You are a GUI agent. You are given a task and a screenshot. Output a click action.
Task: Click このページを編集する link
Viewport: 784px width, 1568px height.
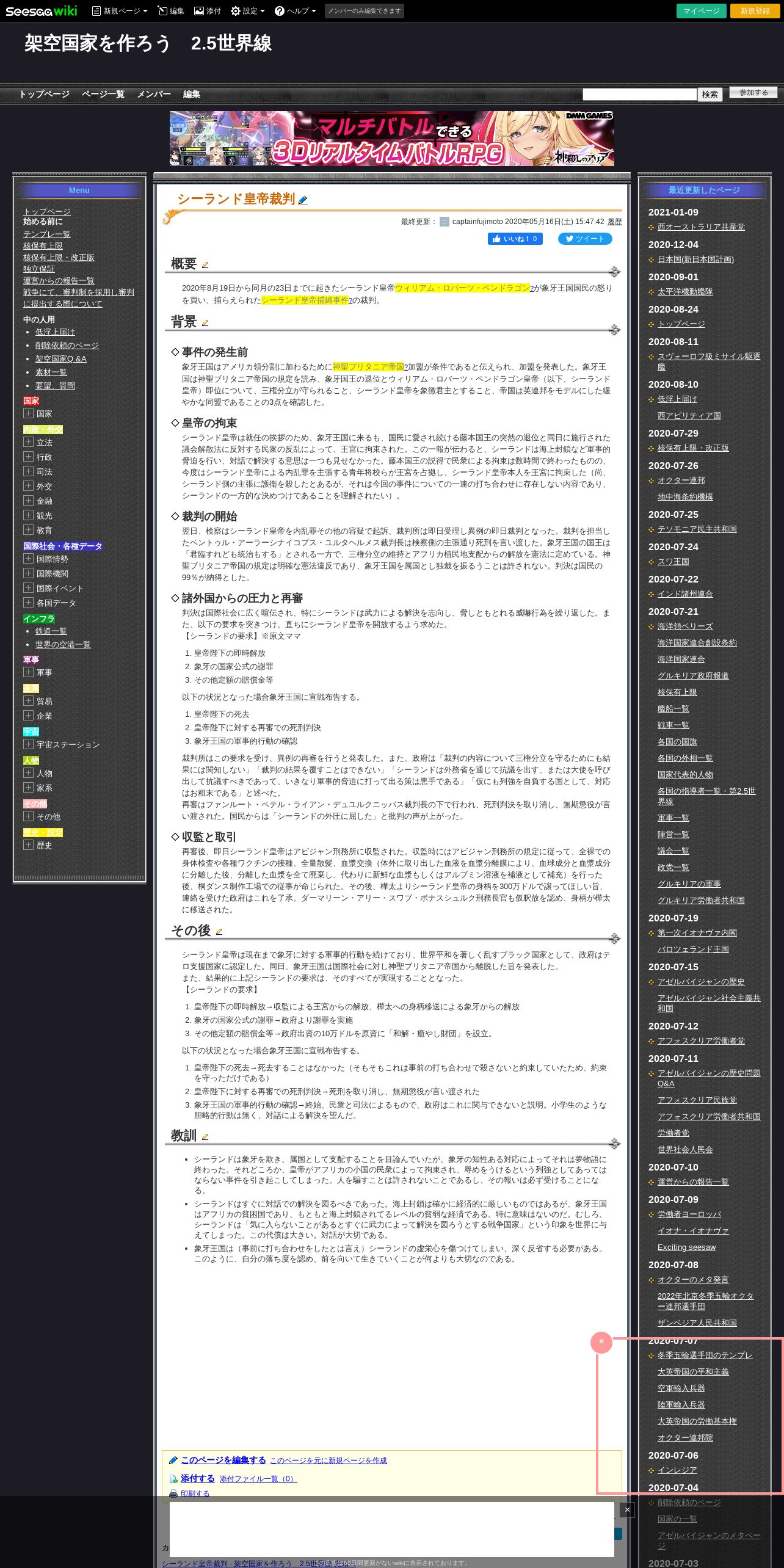coord(223,1460)
